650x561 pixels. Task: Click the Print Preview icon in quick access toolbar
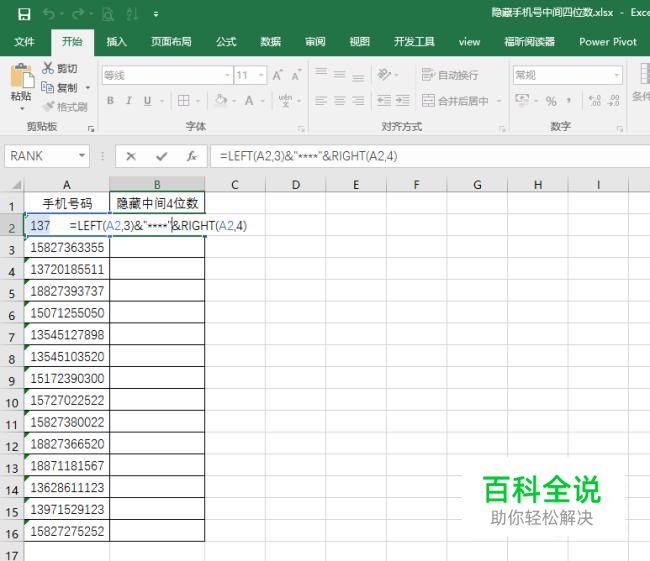point(108,15)
